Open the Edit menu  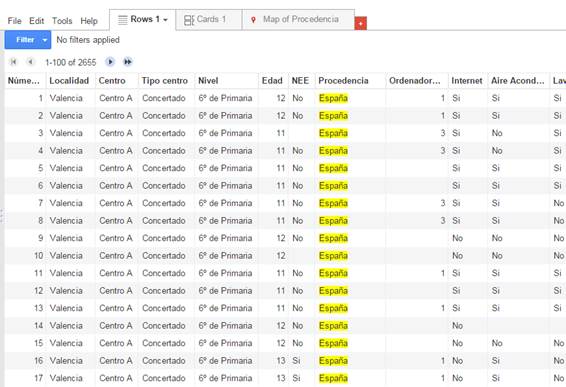[x=36, y=21]
